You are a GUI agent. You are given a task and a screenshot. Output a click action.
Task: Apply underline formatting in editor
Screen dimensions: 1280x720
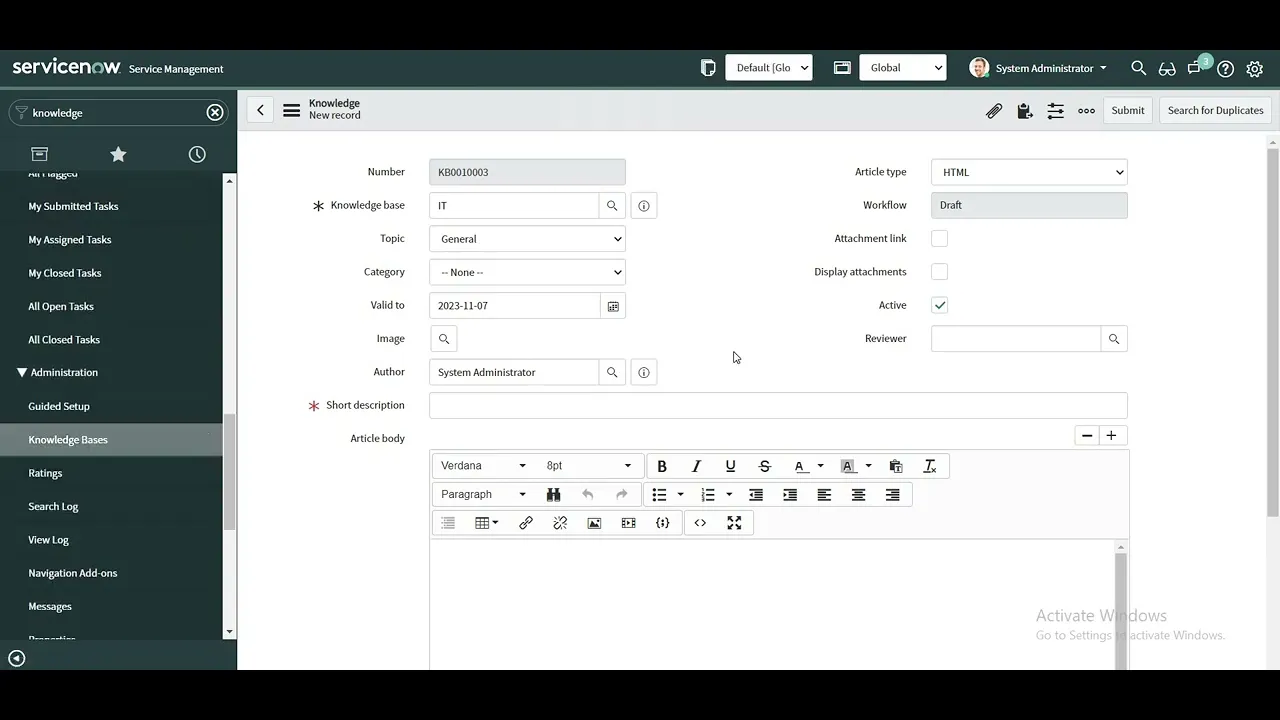click(x=730, y=466)
